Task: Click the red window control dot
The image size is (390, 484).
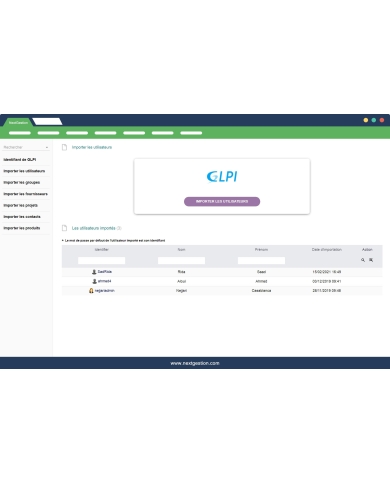Action: [382, 120]
